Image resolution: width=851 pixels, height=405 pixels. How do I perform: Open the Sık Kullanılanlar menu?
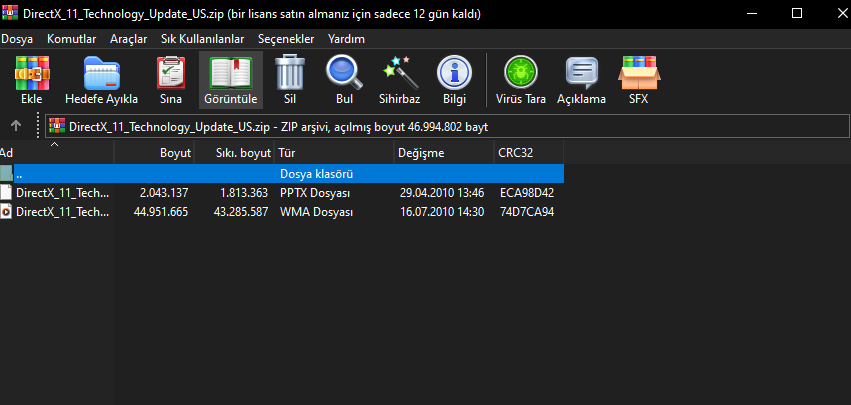click(202, 39)
